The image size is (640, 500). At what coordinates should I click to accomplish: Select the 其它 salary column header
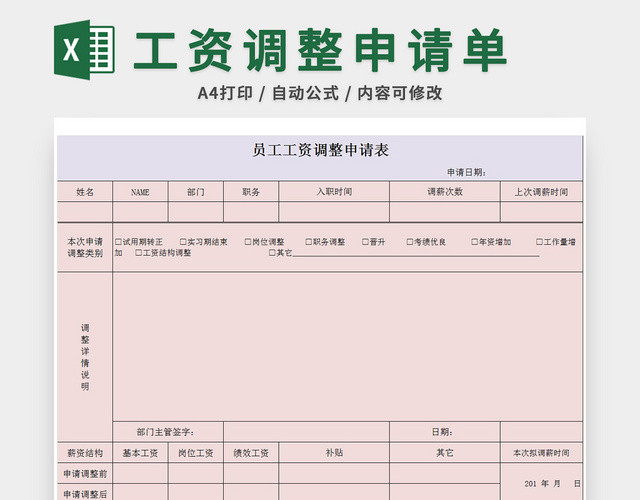[x=445, y=453]
